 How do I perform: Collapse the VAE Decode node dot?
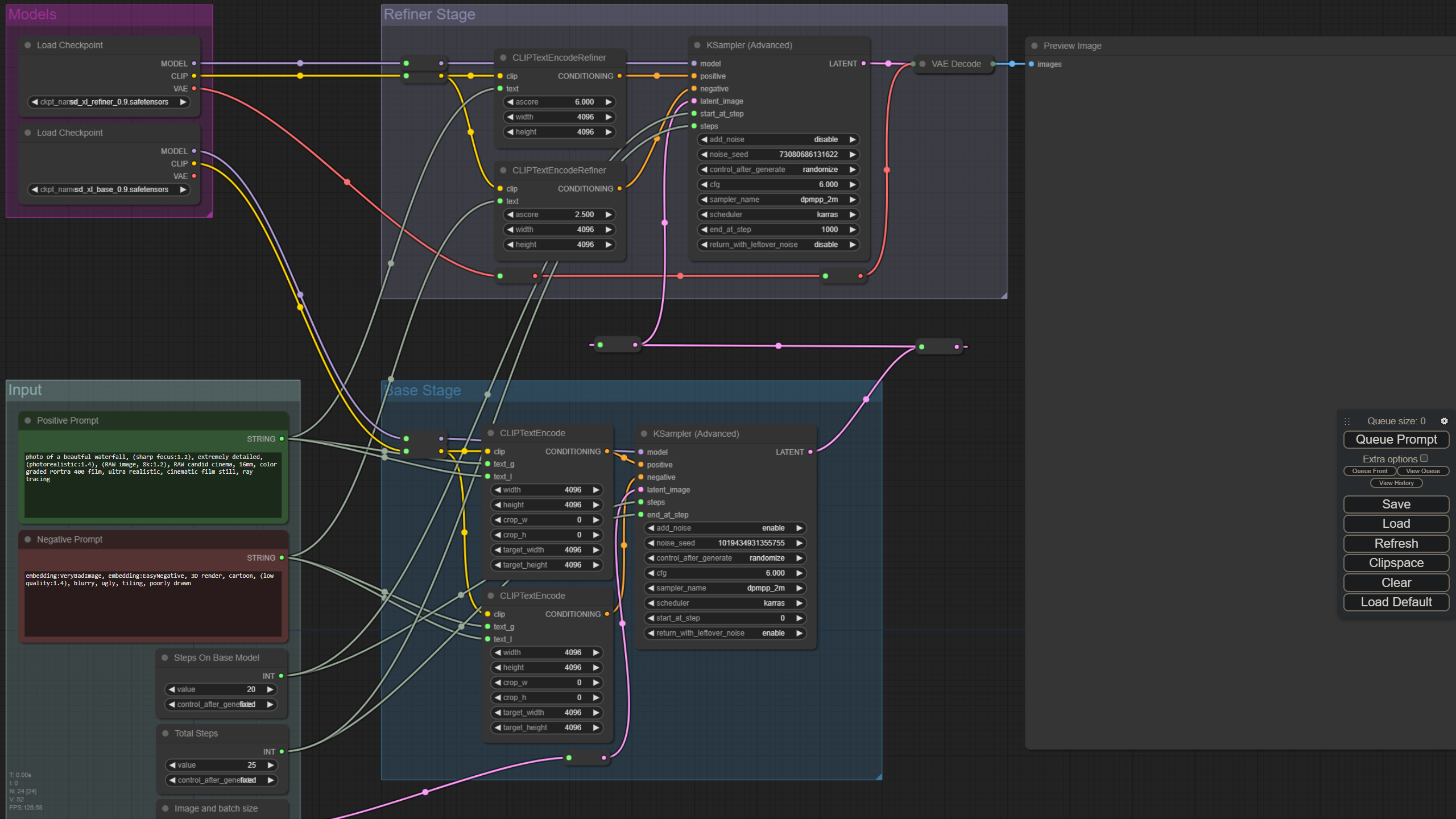click(x=923, y=64)
